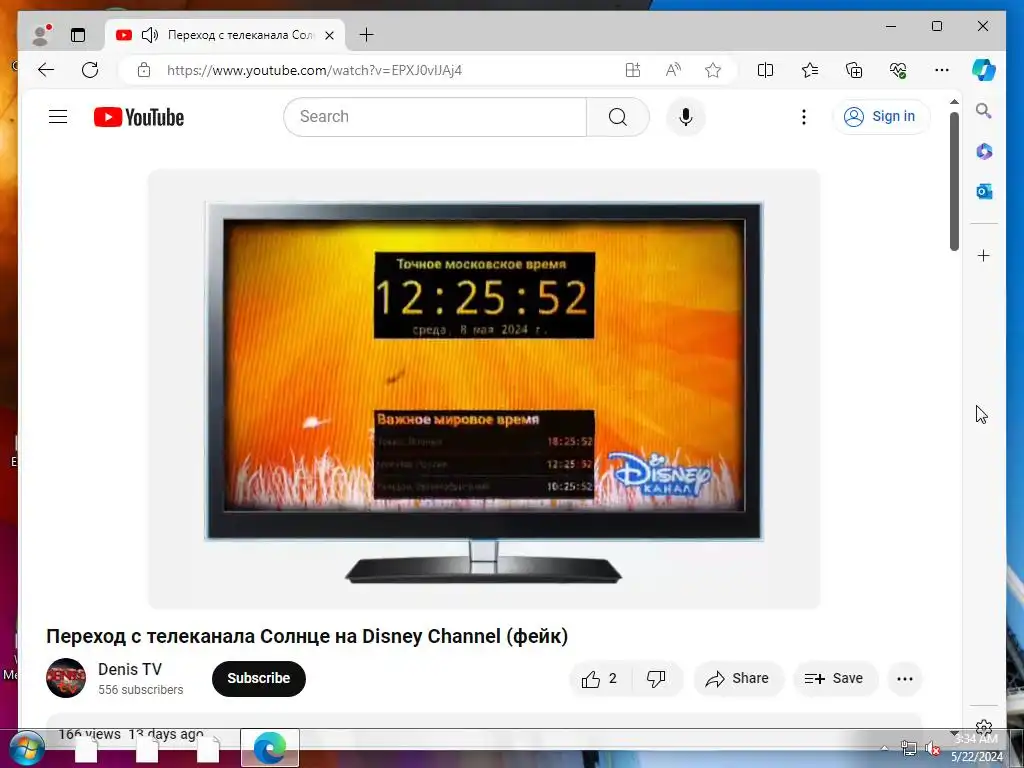Image resolution: width=1024 pixels, height=768 pixels.
Task: Mute the tab via speaker icon
Action: tap(150, 35)
